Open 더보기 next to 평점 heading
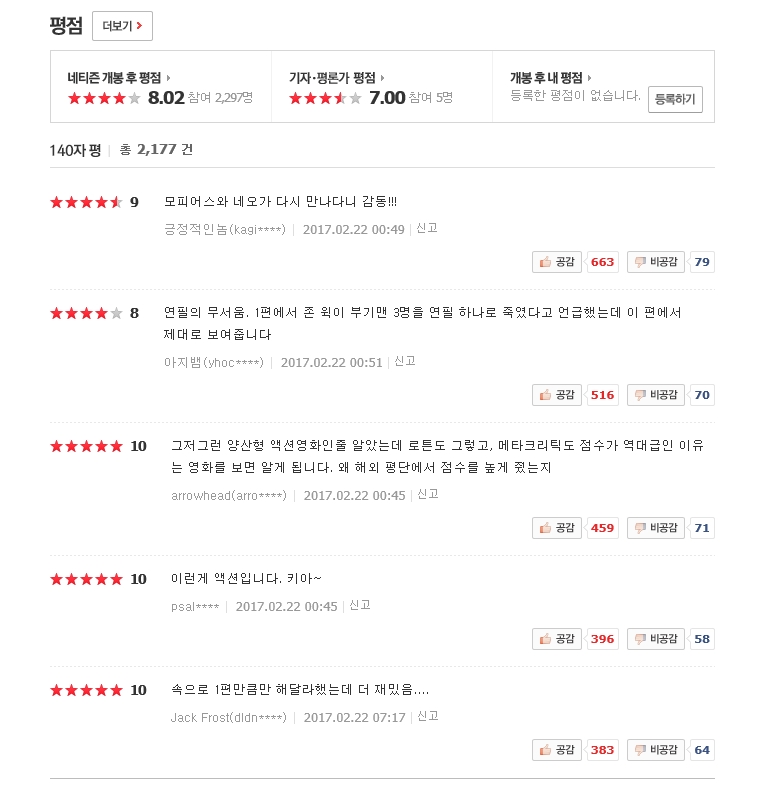Screen dimensions: 760x788 click(122, 26)
